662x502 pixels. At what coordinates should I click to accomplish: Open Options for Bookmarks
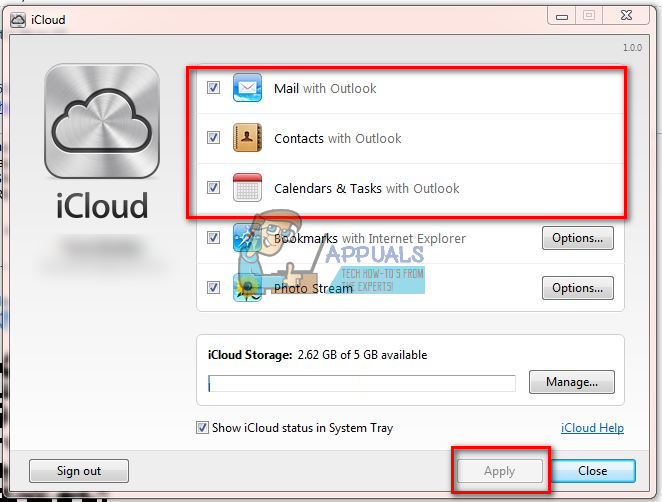point(578,238)
